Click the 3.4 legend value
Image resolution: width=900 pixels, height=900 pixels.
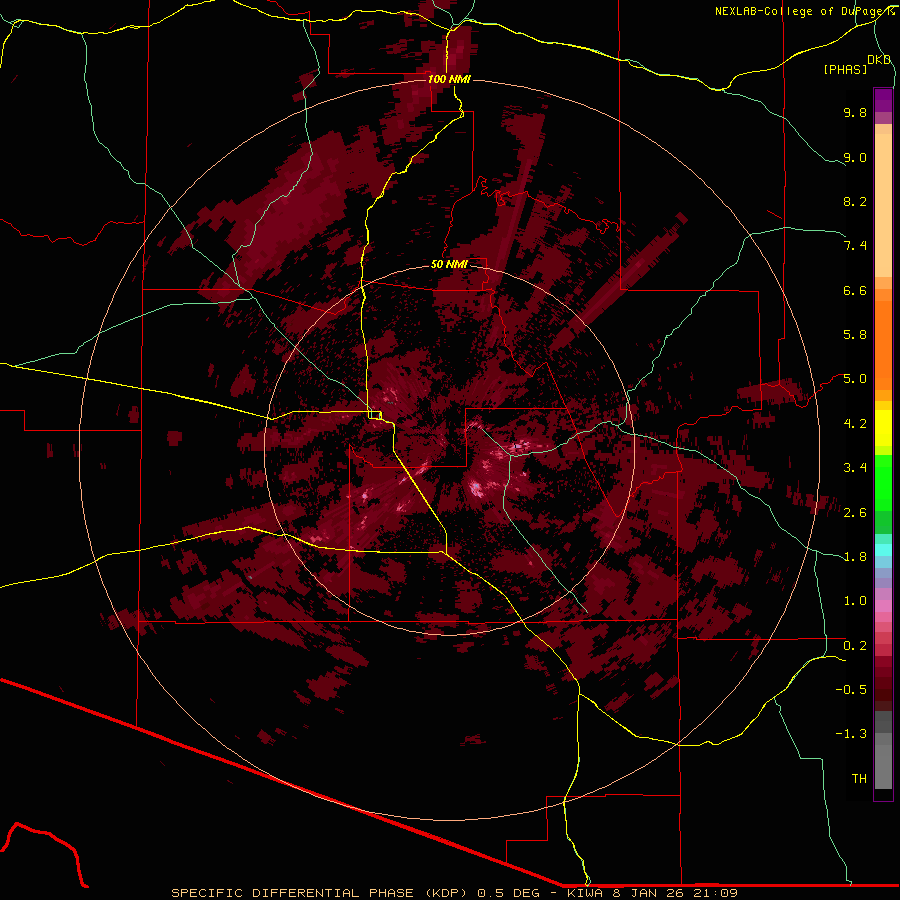855,468
